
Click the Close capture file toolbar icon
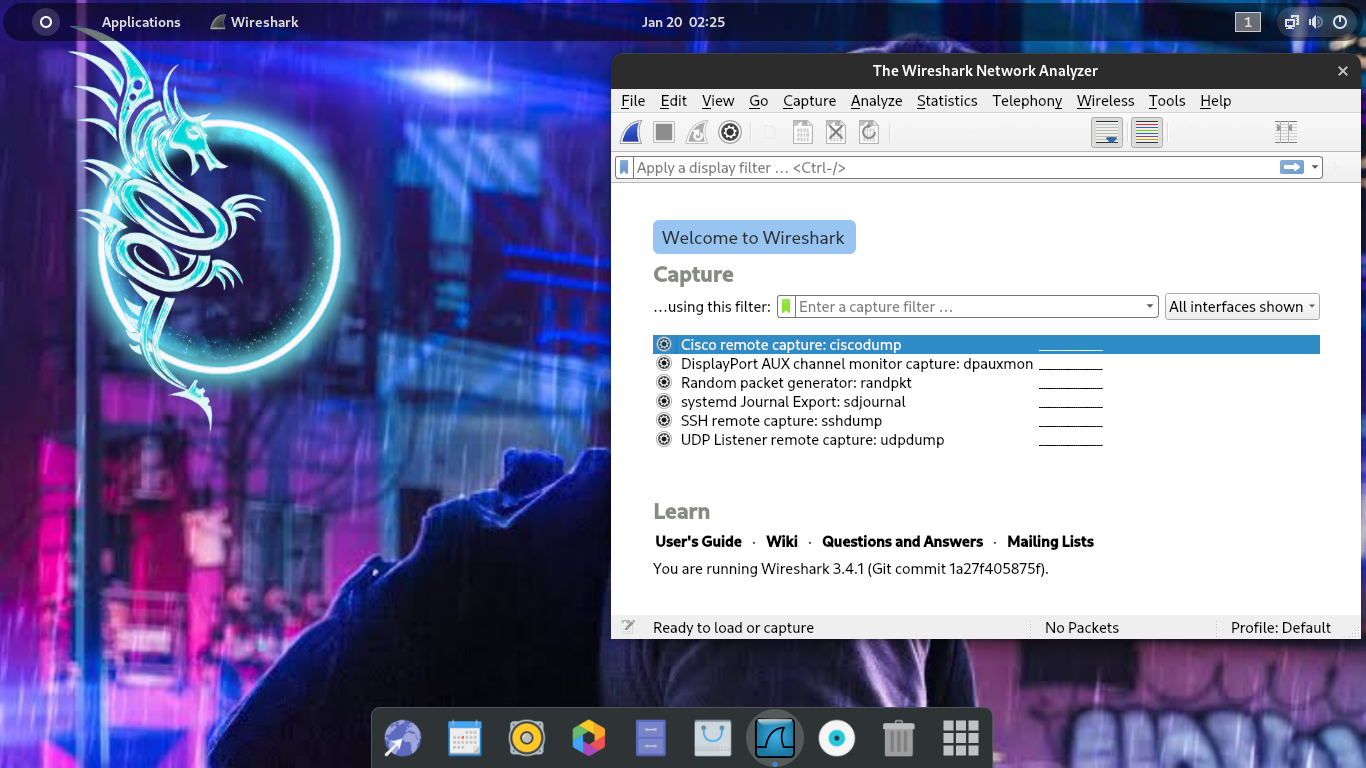click(x=836, y=132)
